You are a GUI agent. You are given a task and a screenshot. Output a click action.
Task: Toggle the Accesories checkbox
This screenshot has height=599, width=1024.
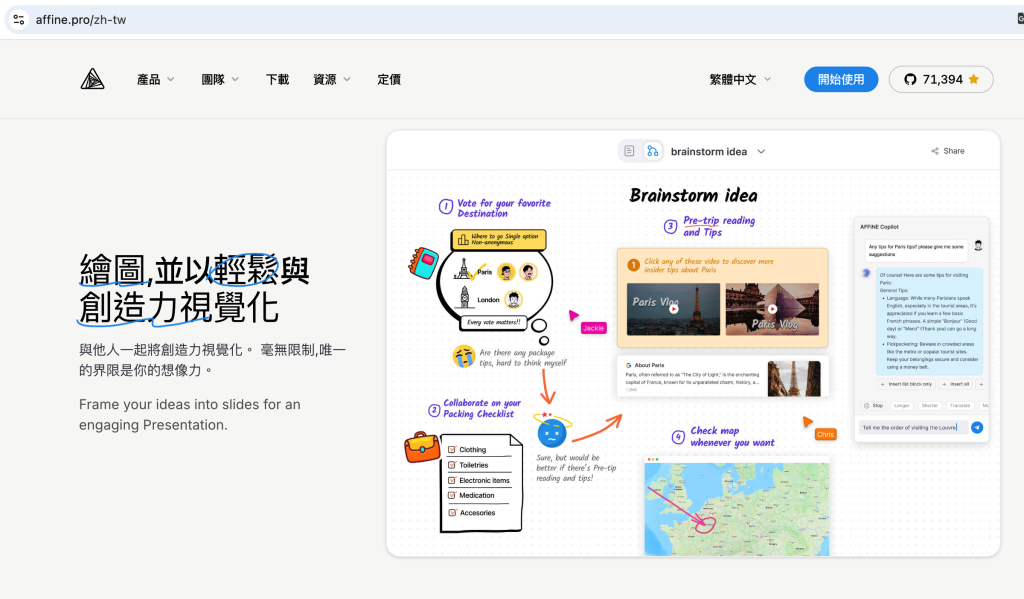point(452,513)
